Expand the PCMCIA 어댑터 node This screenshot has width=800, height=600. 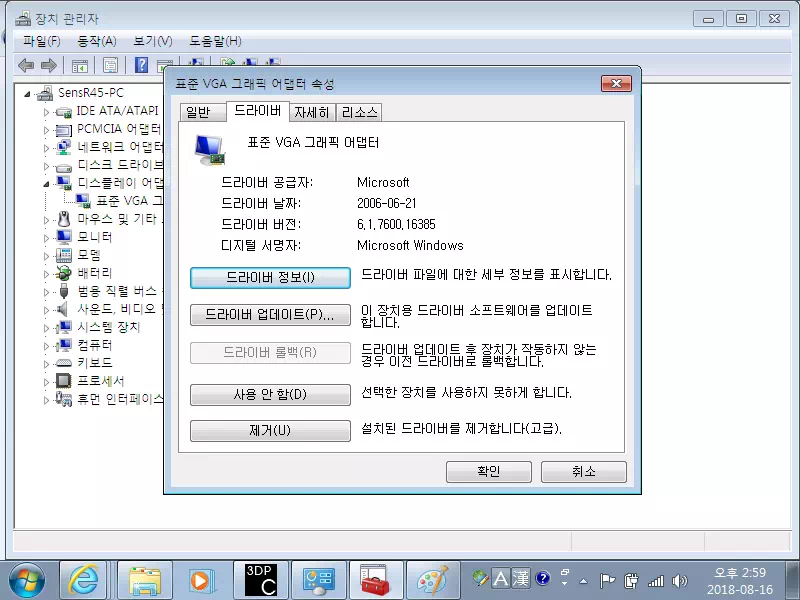46,131
